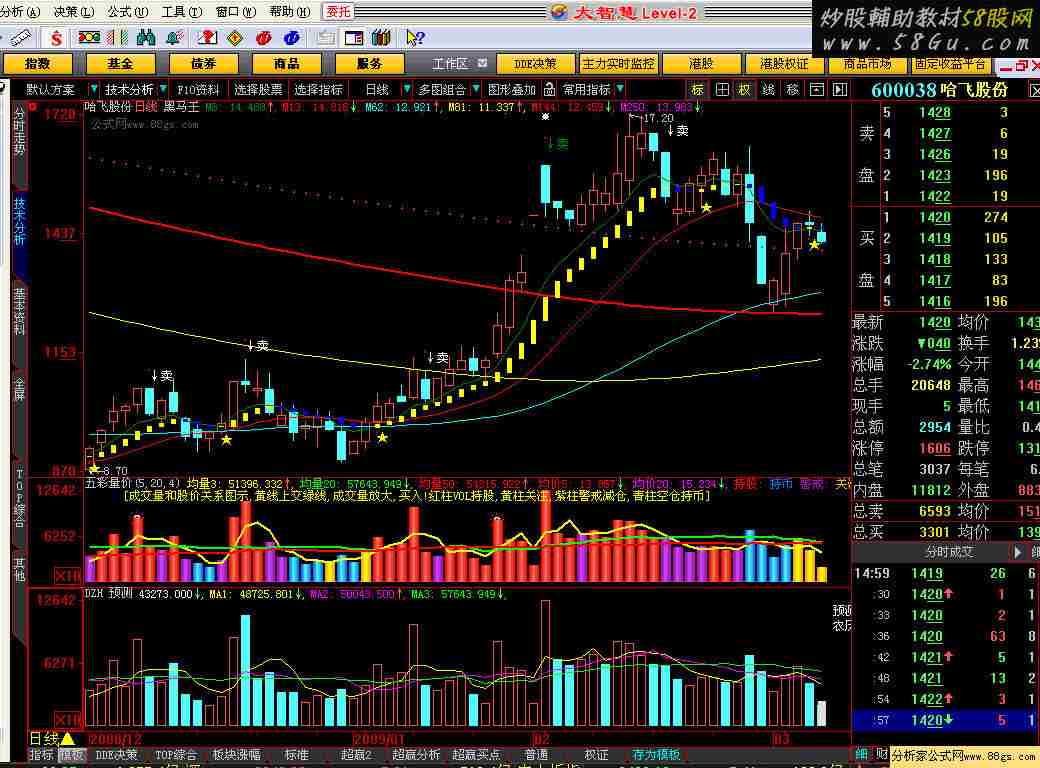
Task: Click the Dazhihui Level-2 logo icon
Action: click(x=558, y=12)
